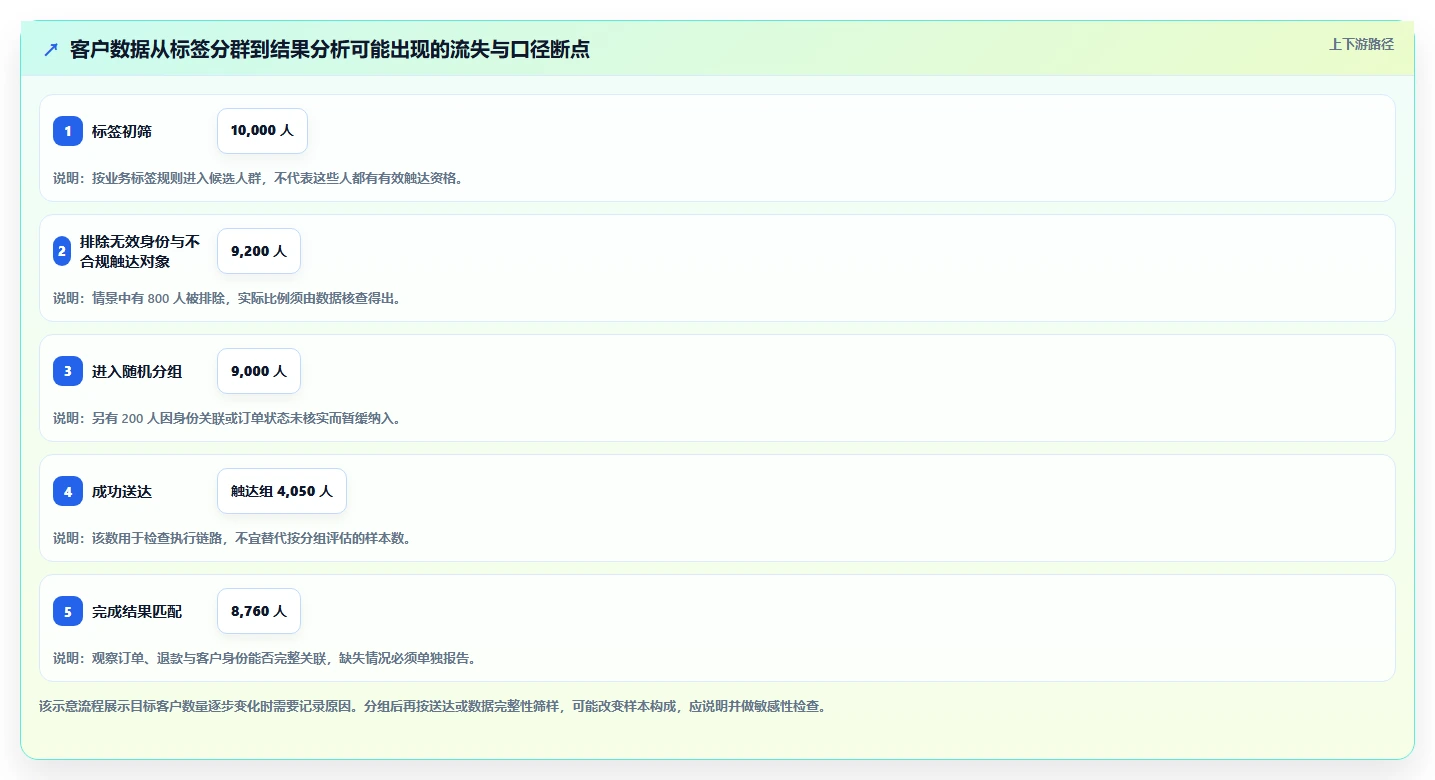Select the 标签初筛 step label
1435x780 pixels.
tap(122, 131)
